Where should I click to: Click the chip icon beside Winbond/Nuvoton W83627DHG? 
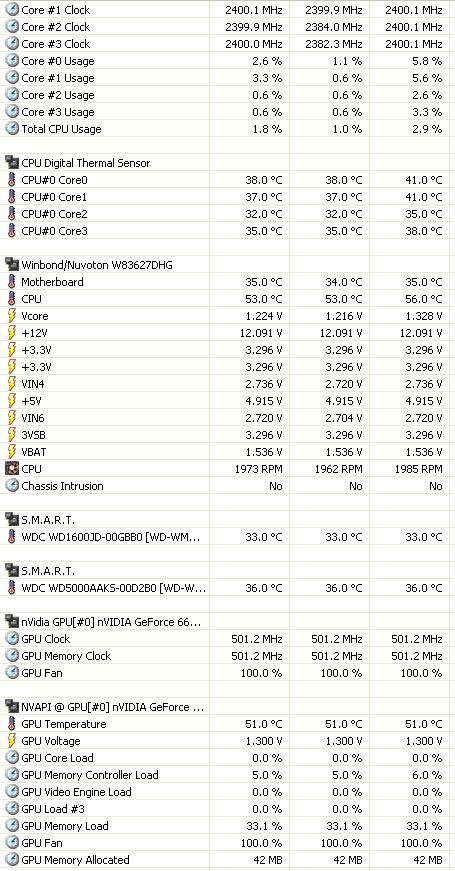click(12, 265)
